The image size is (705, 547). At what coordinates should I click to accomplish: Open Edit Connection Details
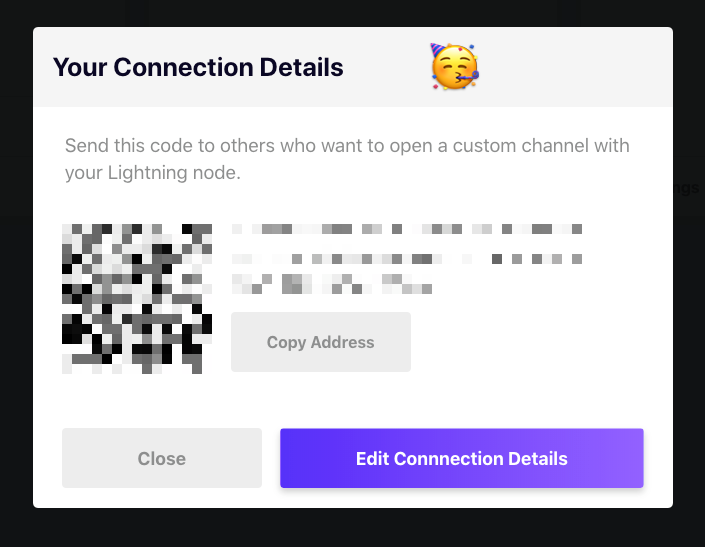pyautogui.click(x=462, y=458)
